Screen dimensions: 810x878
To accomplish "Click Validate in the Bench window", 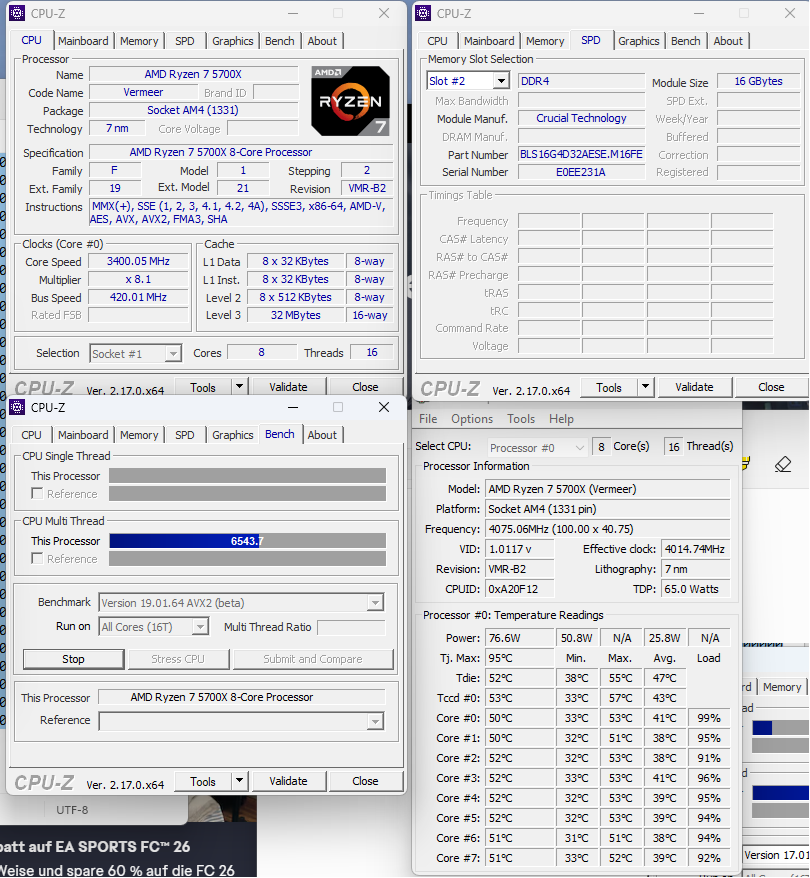I will [288, 781].
